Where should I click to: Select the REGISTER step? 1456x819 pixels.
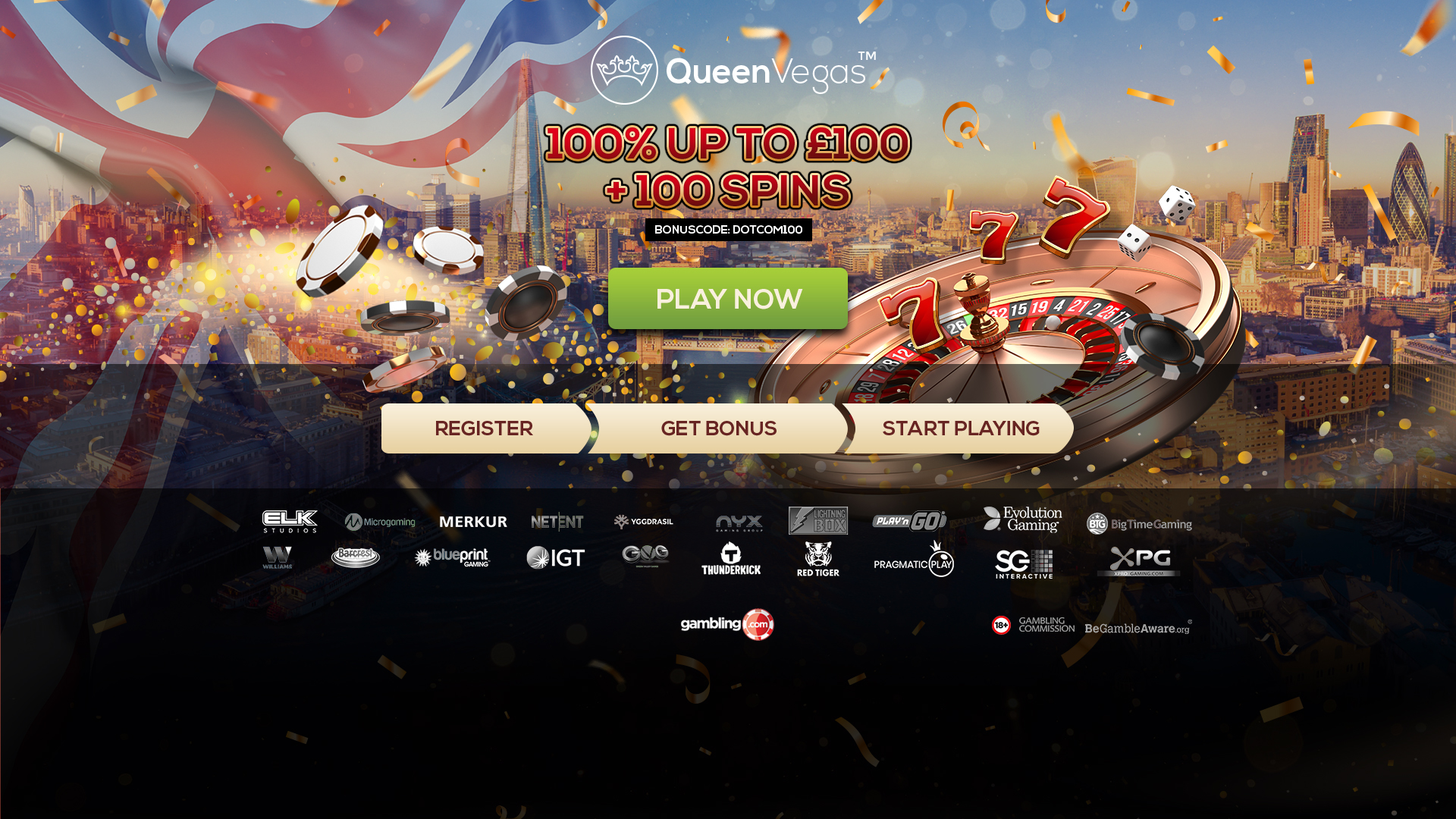pyautogui.click(x=484, y=428)
